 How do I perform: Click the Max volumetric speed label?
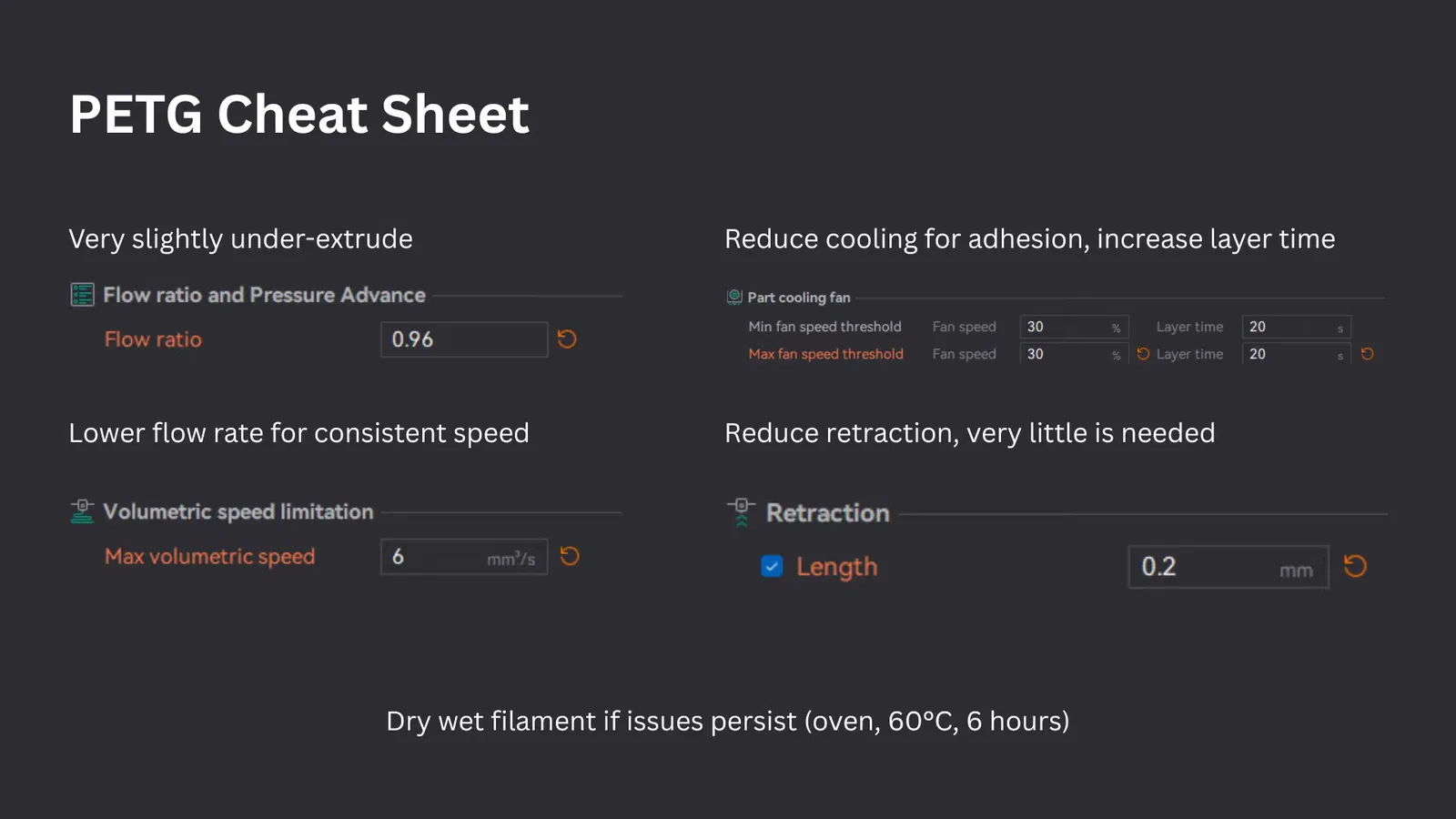tap(209, 556)
